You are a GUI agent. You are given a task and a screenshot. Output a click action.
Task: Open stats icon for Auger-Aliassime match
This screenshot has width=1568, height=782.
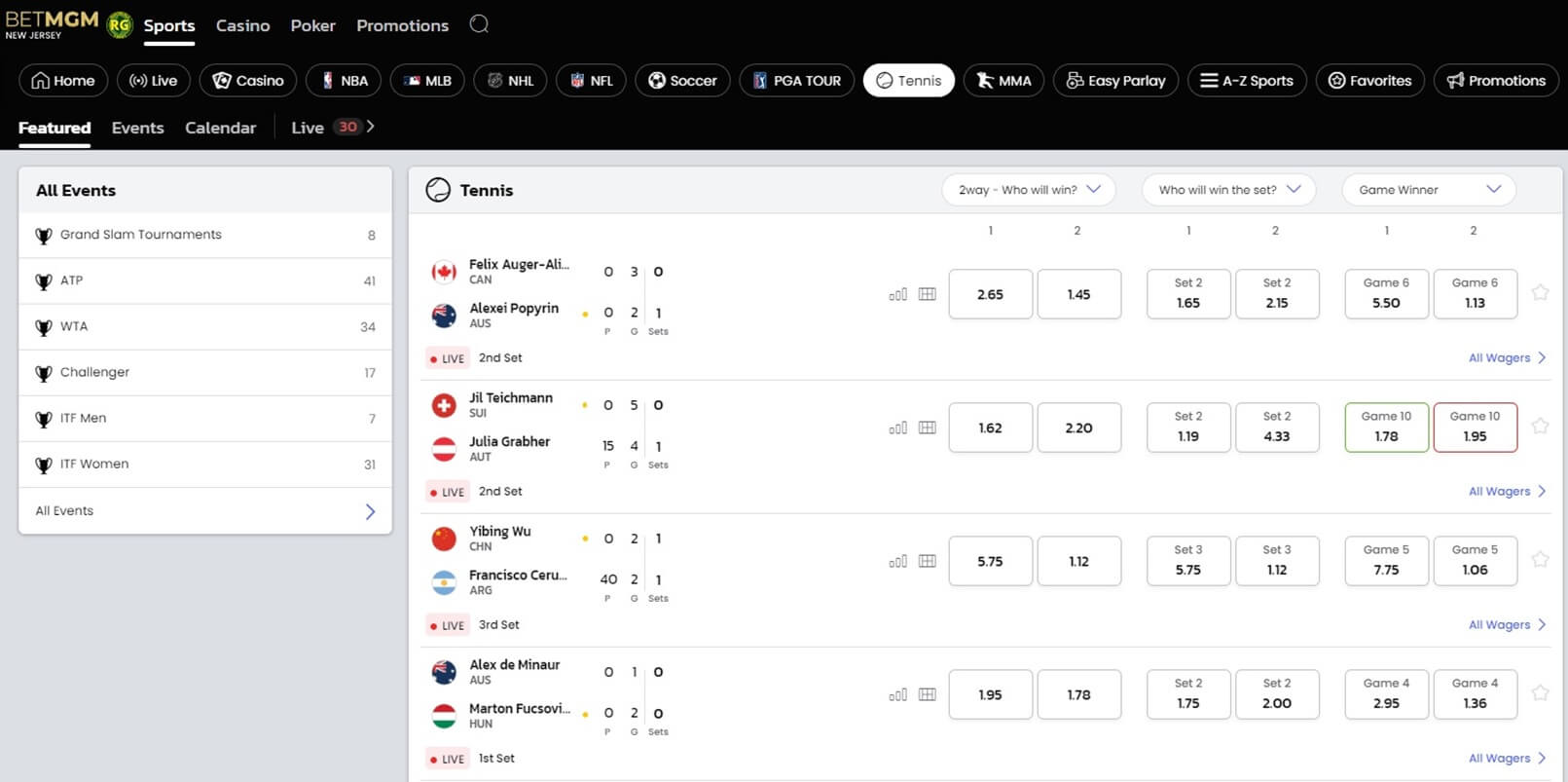pyautogui.click(x=897, y=294)
